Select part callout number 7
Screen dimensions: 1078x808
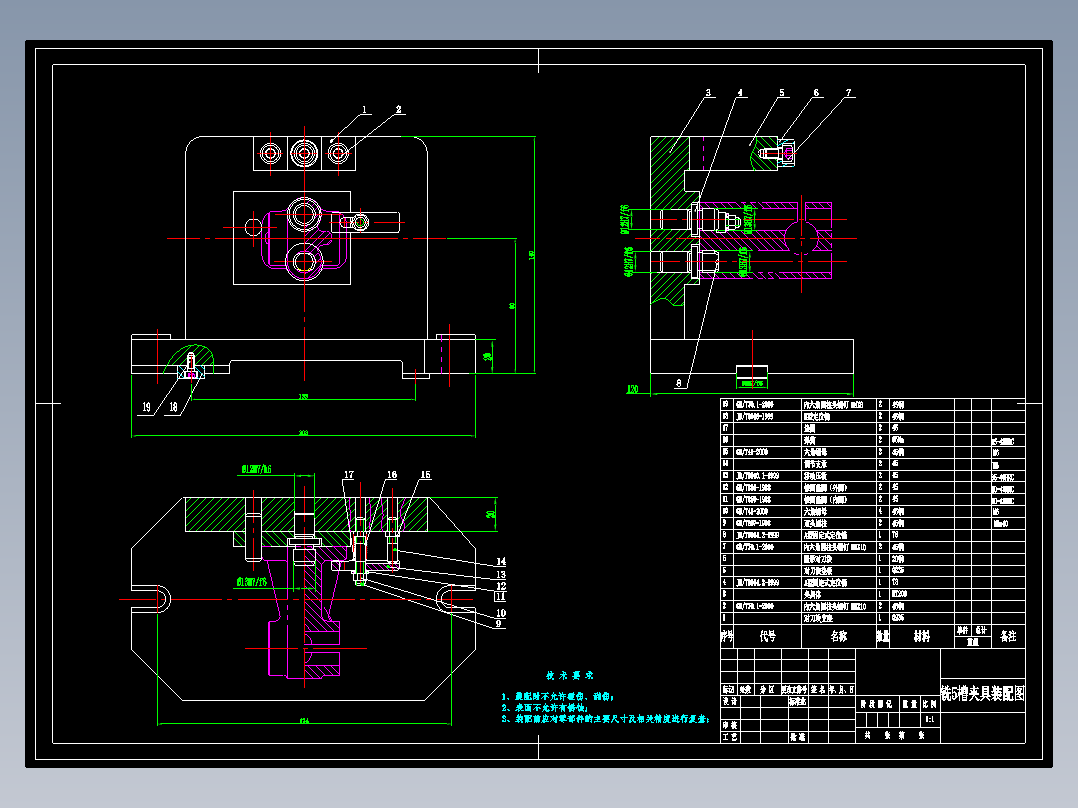[x=848, y=92]
